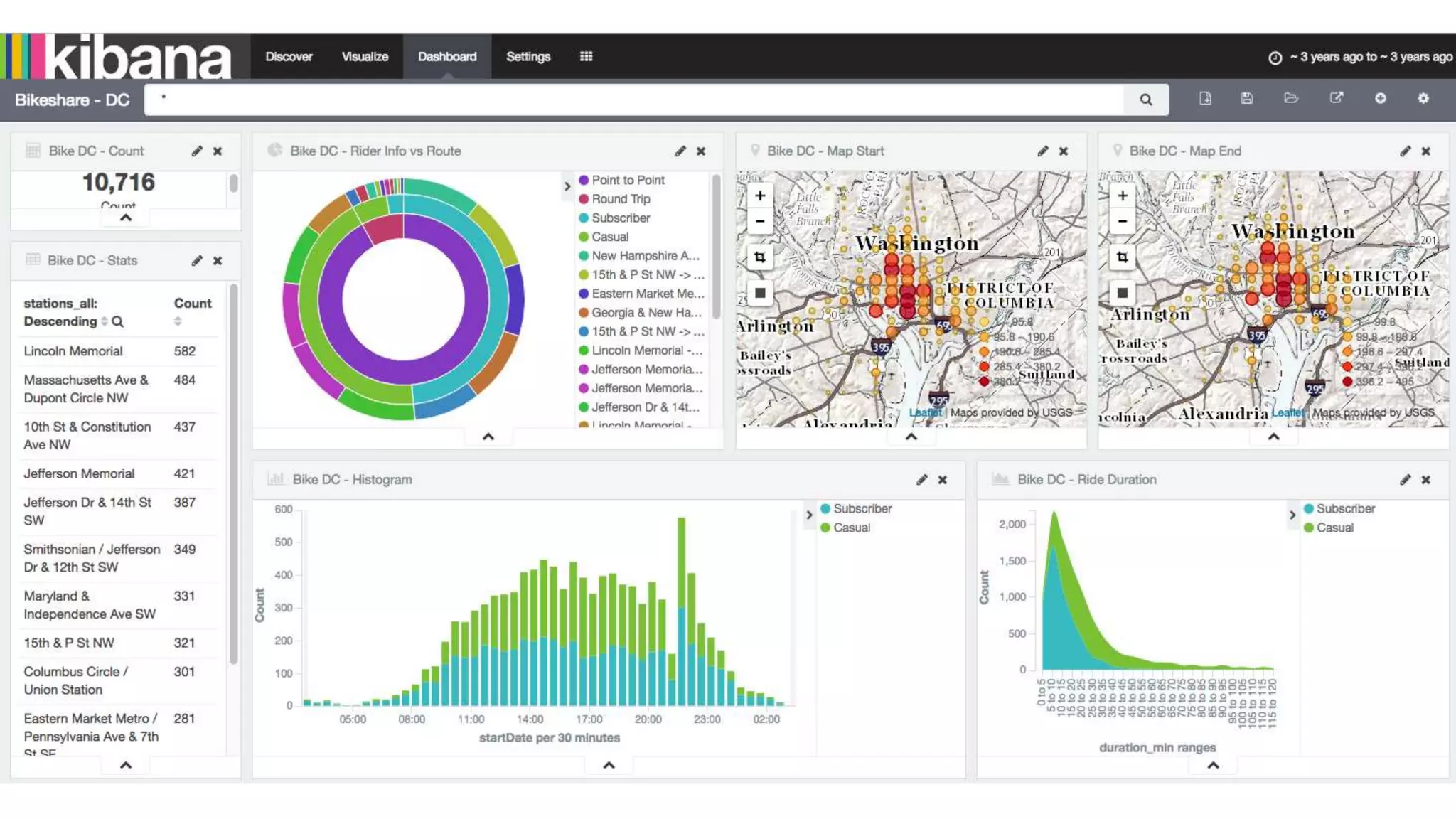Click the Load Saved Dashboard folder icon
Viewport: 1456px width, 819px height.
click(x=1291, y=98)
